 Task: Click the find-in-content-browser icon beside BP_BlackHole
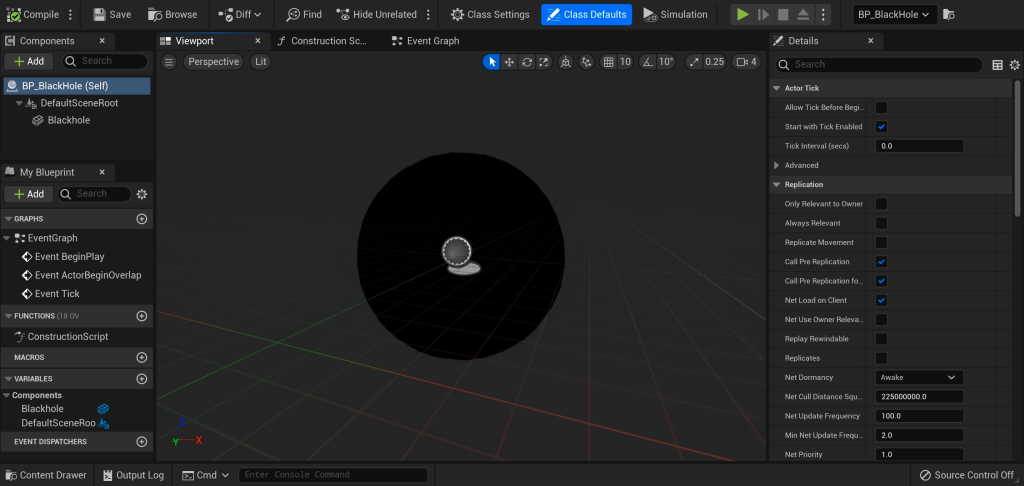[948, 14]
